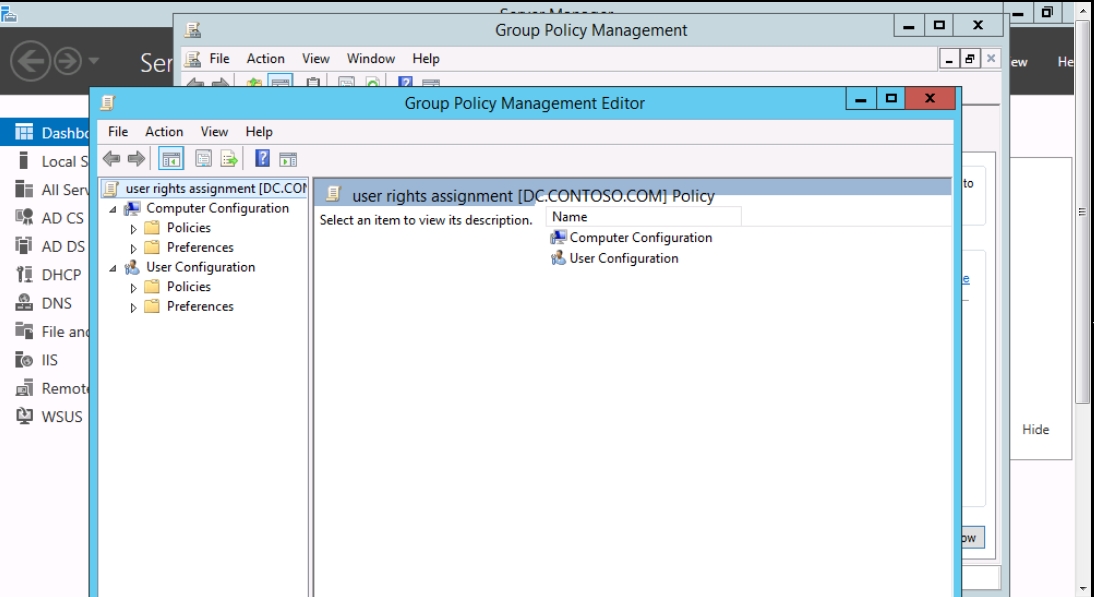Viewport: 1094px width, 597px height.
Task: Open Action menu in Group Policy Management Editor
Action: [164, 132]
